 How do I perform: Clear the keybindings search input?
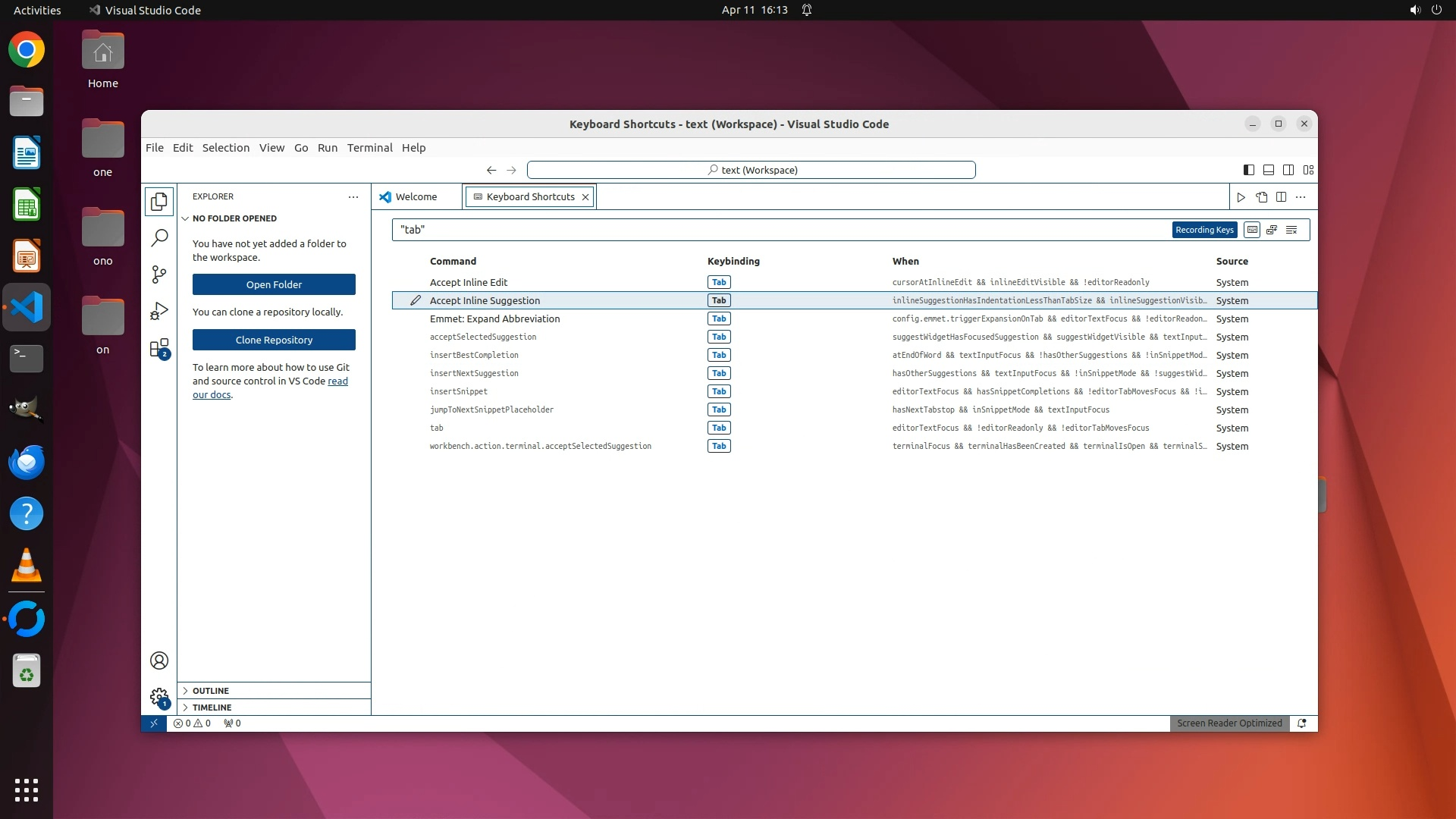click(1291, 230)
